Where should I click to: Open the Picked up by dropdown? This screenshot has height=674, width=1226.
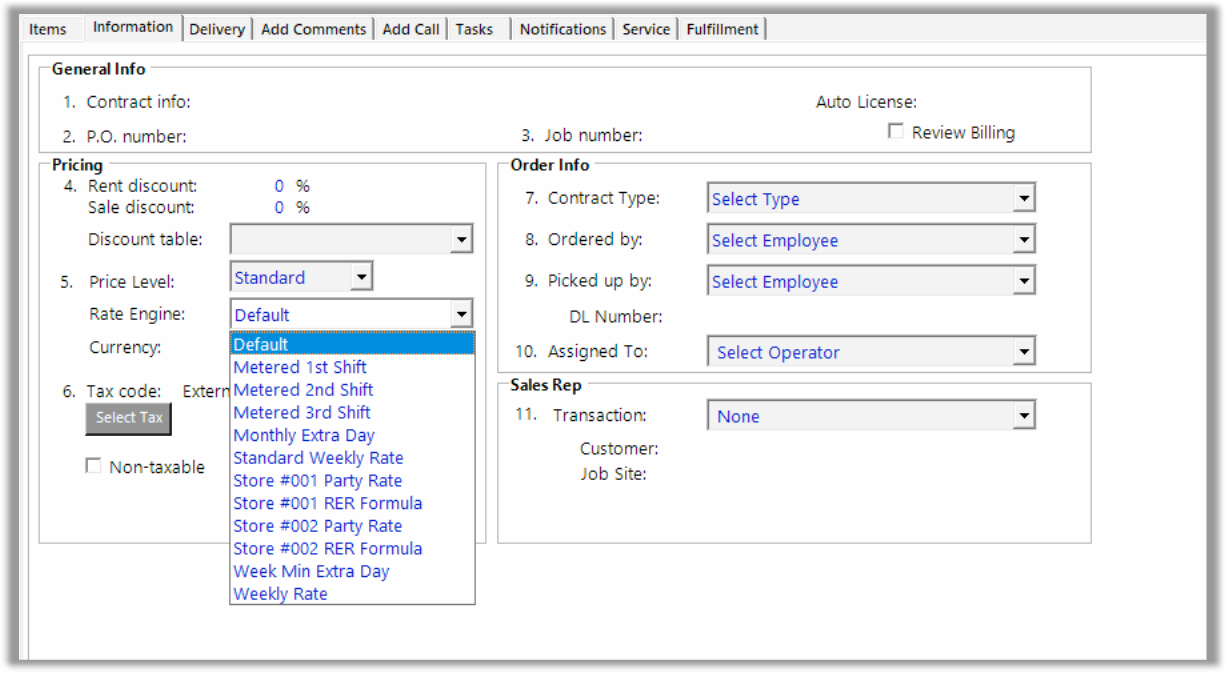click(1023, 281)
